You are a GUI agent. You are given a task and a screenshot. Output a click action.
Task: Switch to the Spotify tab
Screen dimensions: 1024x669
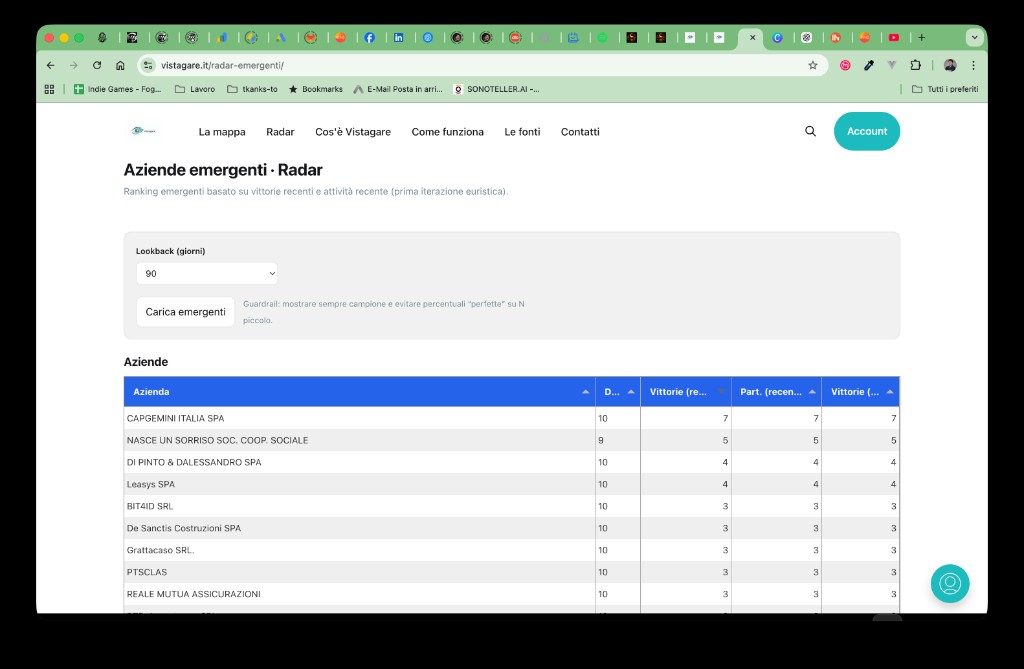click(x=602, y=38)
